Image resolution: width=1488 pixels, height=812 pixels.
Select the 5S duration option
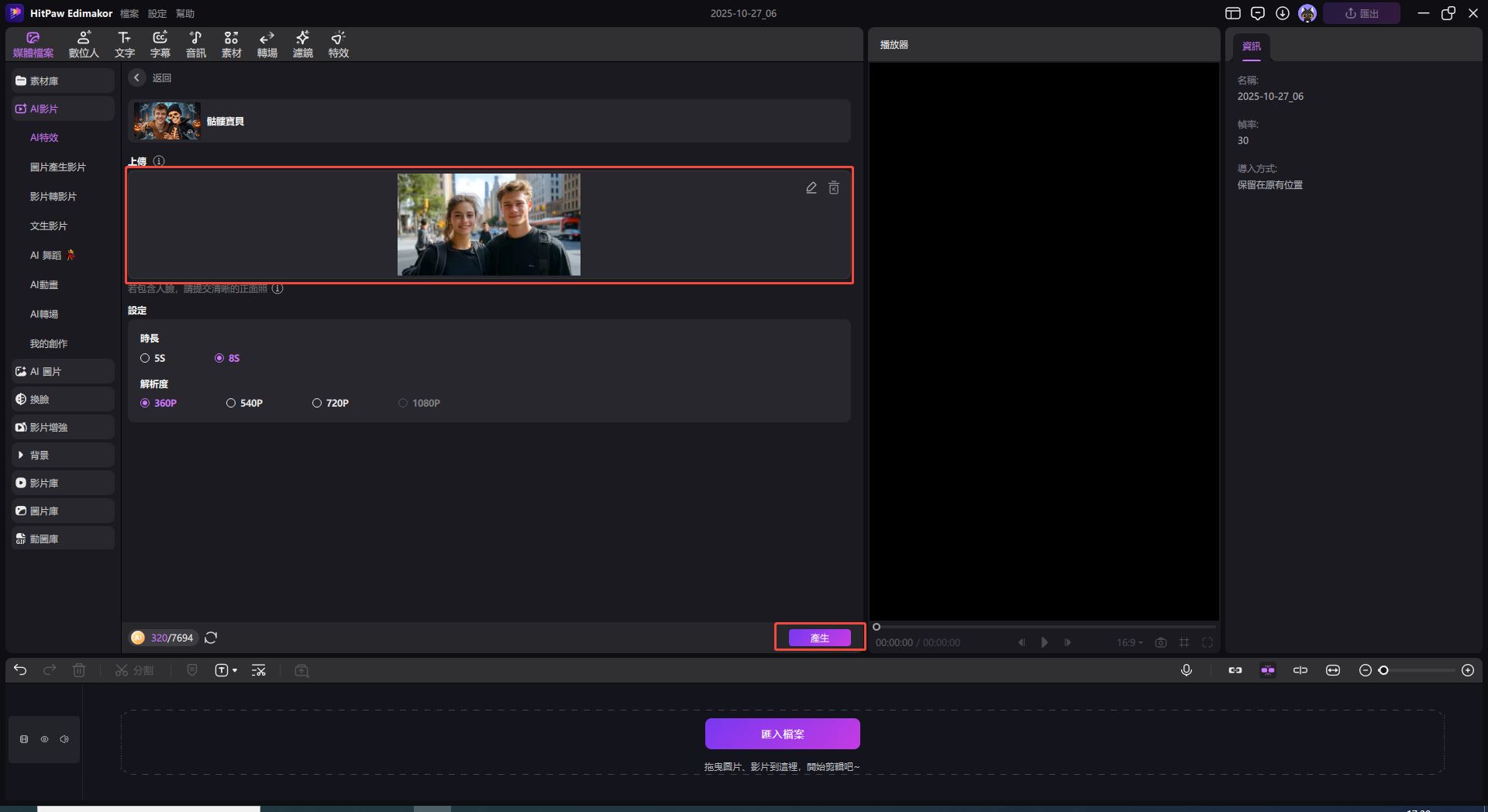(x=145, y=358)
